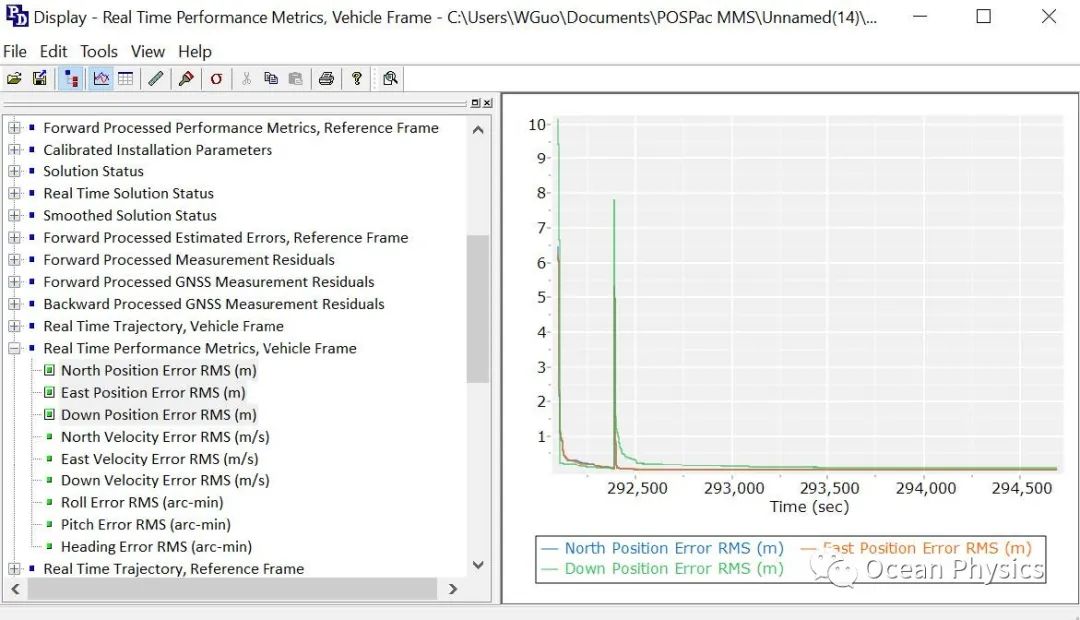The width and height of the screenshot is (1080, 620).
Task: Click the Save/export disk toolbar icon
Action: coord(40,79)
